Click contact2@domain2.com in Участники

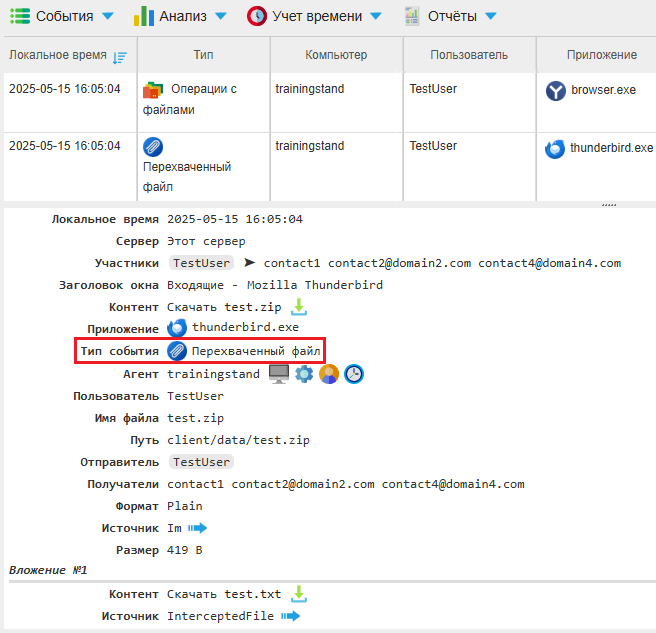point(399,263)
